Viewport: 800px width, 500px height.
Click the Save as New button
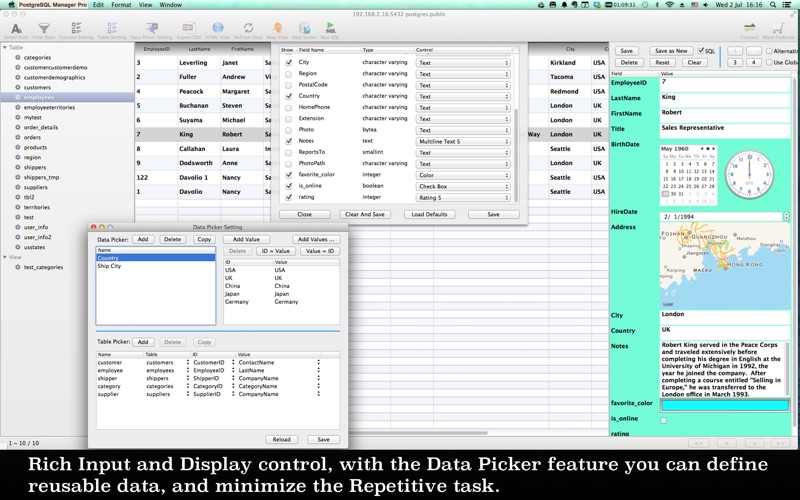point(671,51)
